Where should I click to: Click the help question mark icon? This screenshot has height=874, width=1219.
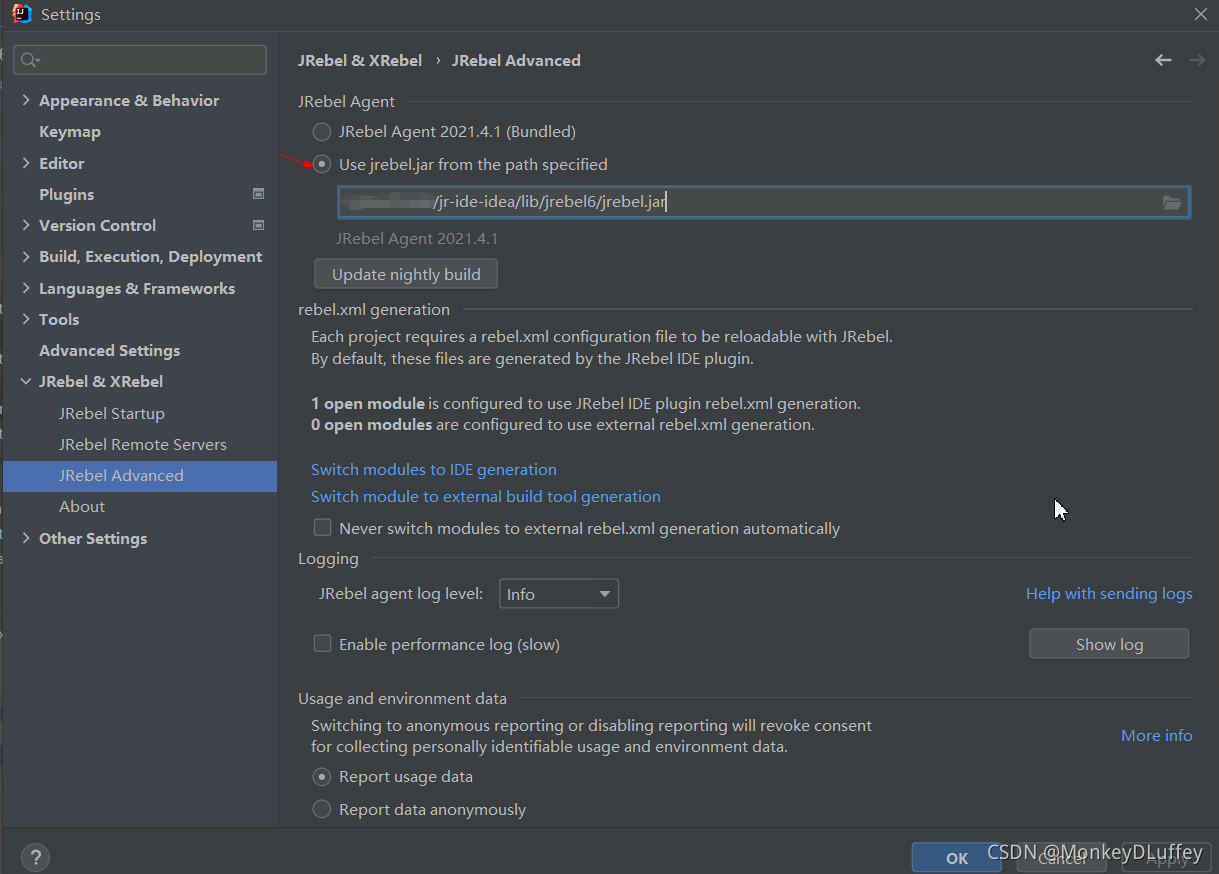click(x=35, y=857)
